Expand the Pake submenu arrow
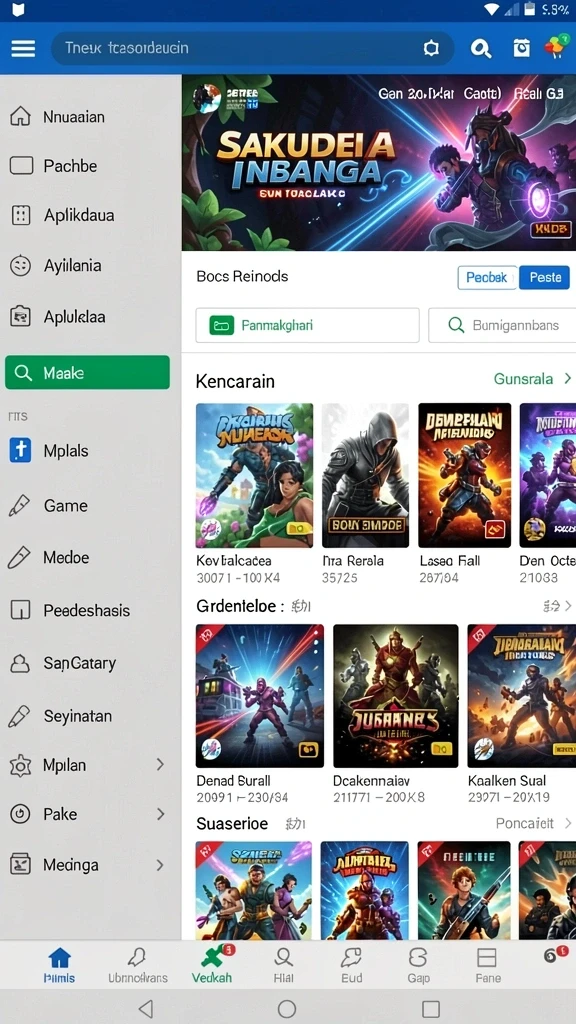This screenshot has height=1024, width=576. coord(160,814)
